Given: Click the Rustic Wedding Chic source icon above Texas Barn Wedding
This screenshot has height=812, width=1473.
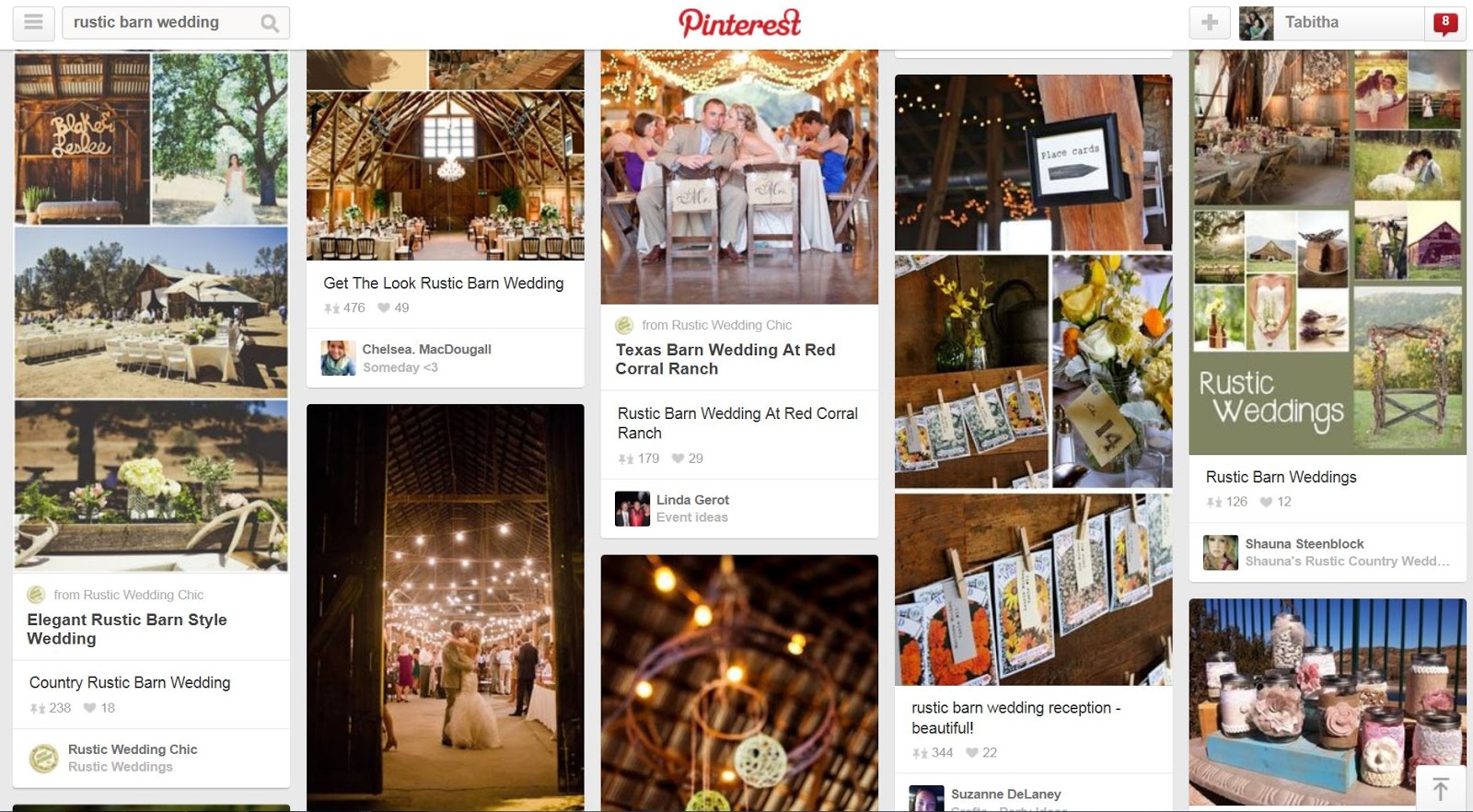Looking at the screenshot, I should tap(624, 325).
